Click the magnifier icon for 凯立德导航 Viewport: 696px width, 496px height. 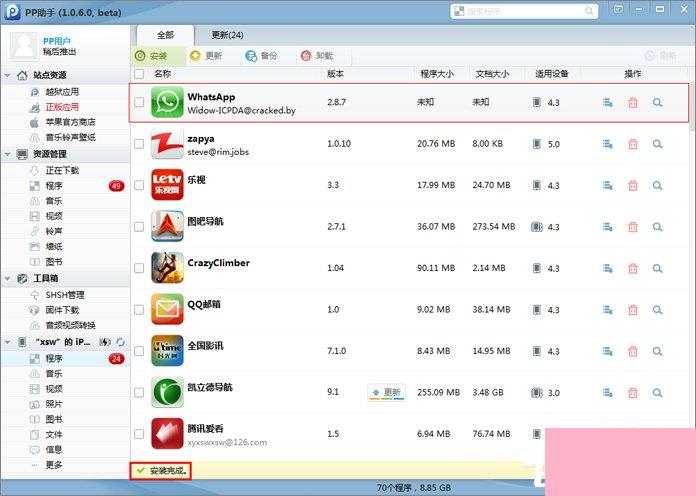(657, 393)
